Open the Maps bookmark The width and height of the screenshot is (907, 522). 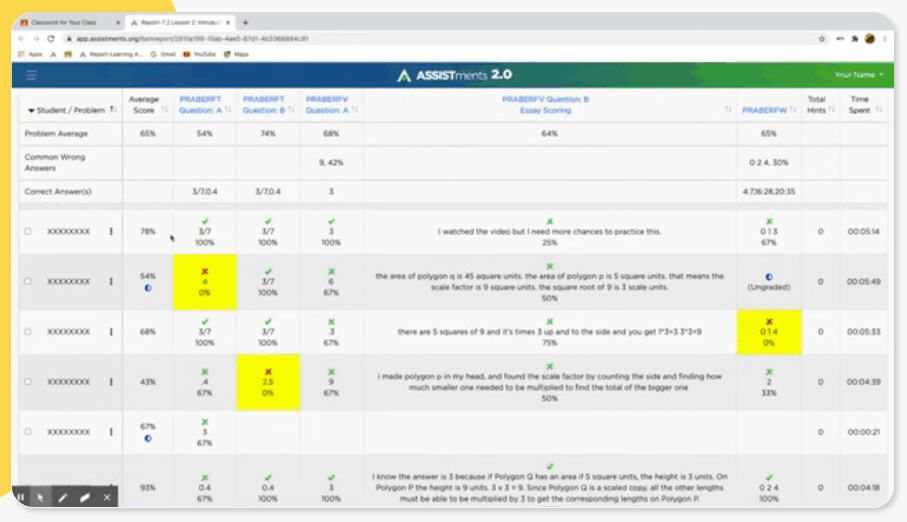pyautogui.click(x=237, y=54)
